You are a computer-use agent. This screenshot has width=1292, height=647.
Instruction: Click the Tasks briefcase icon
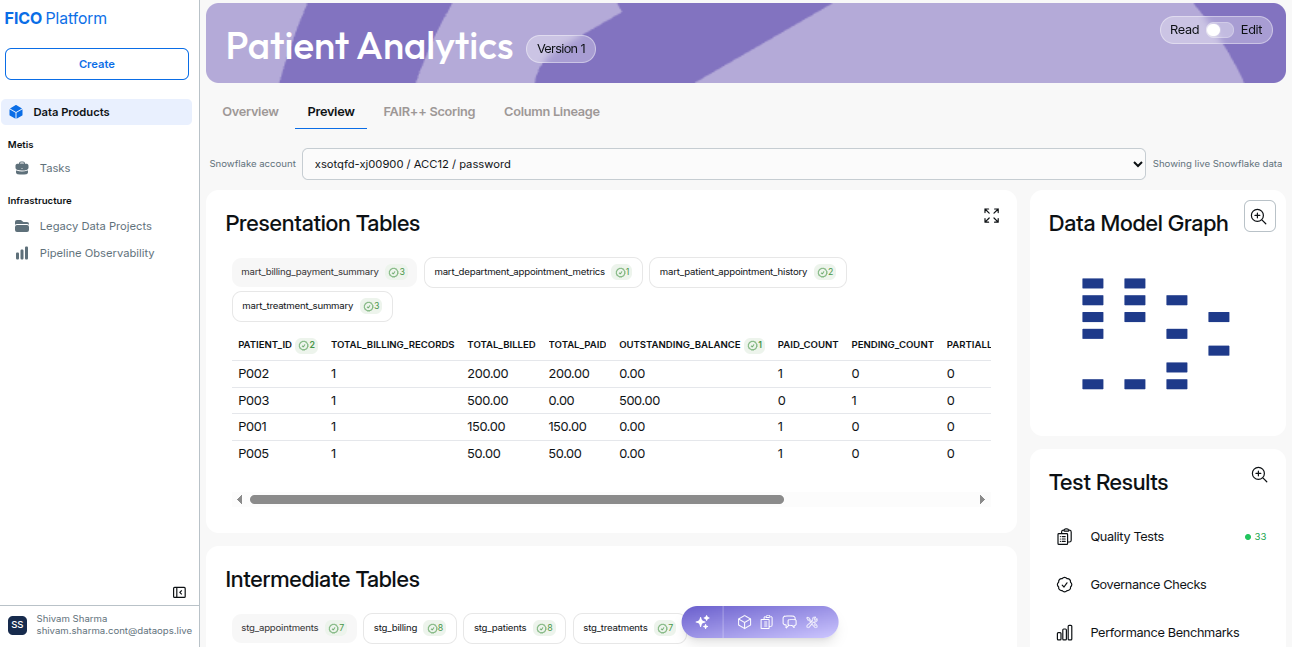coord(21,168)
